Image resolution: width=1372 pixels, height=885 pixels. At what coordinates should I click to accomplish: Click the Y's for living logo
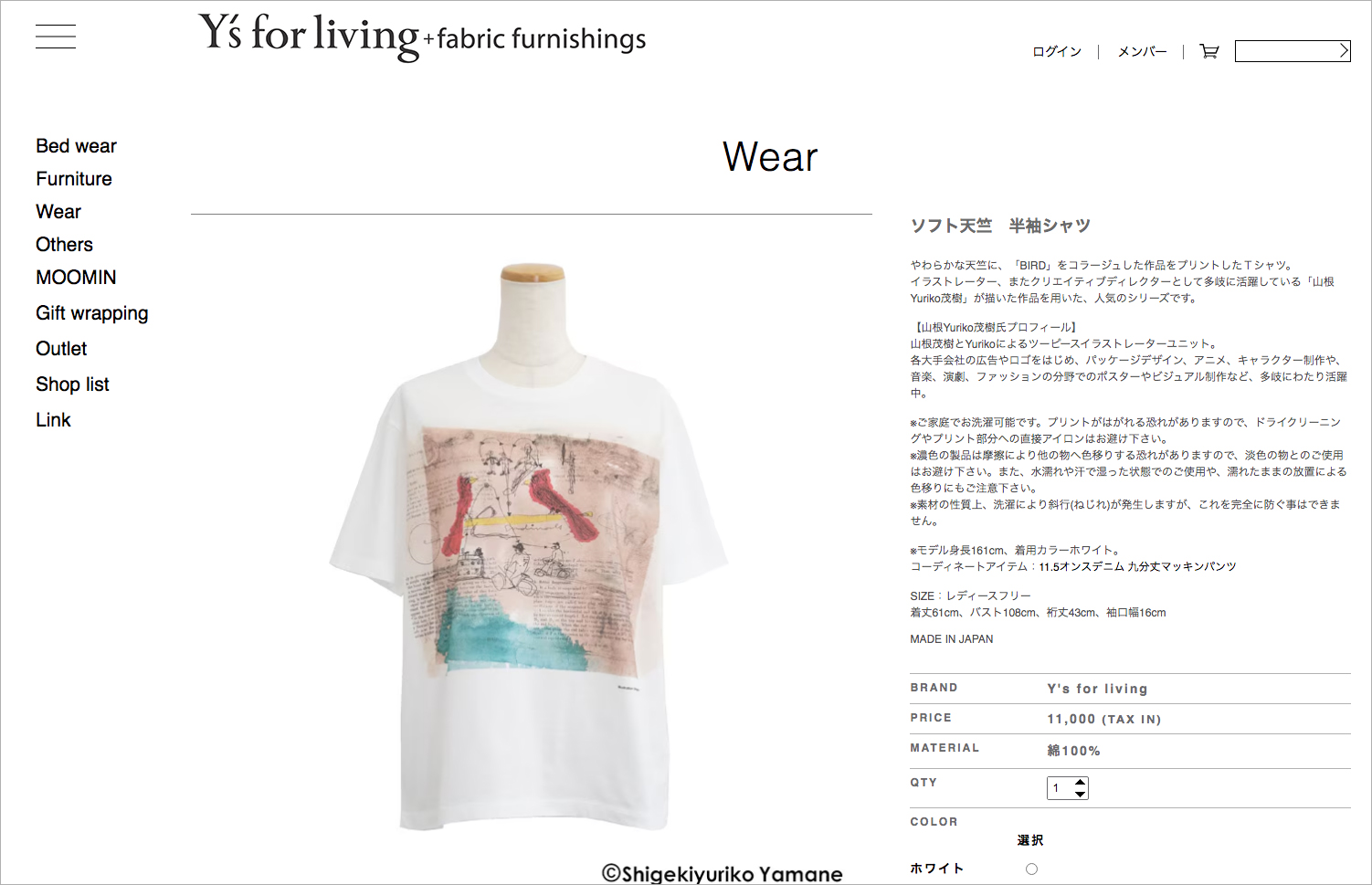coord(422,37)
